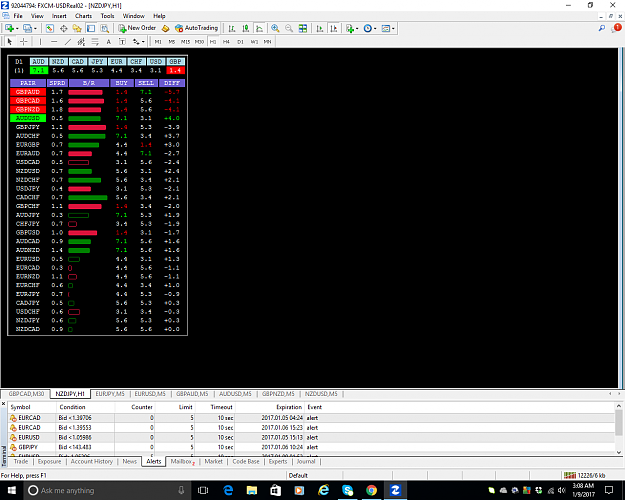Launch the MetaEditor
Viewport: 625px width, 500px height.
click(165, 28)
